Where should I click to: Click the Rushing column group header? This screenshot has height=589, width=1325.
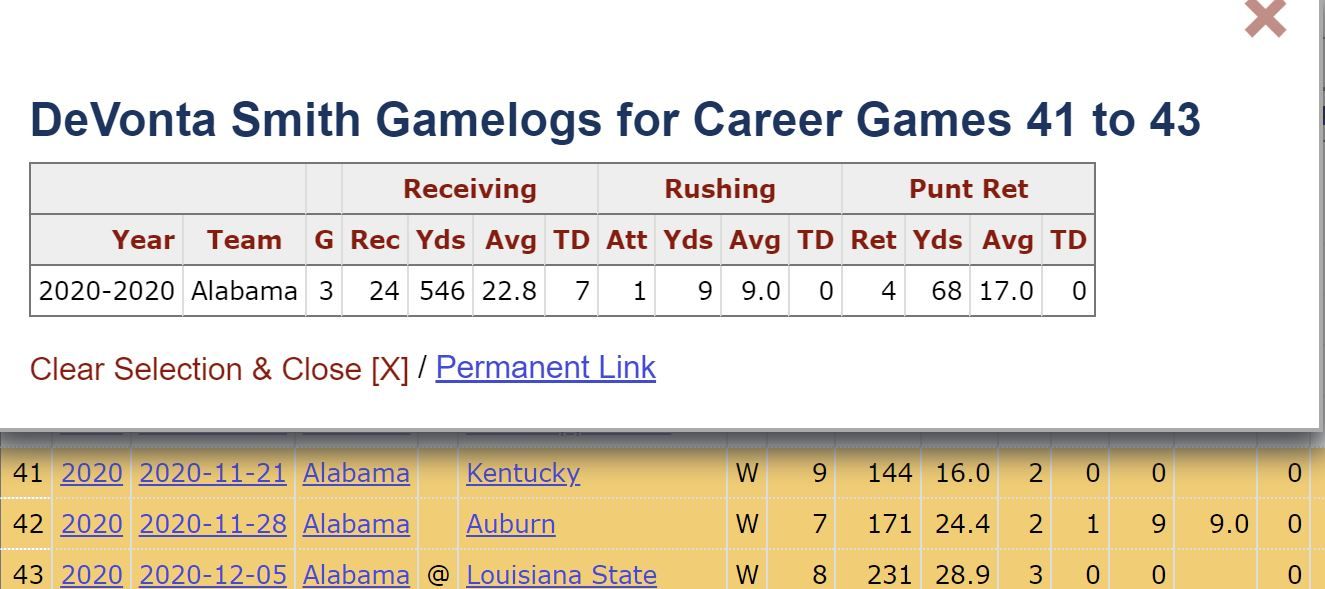pos(720,189)
